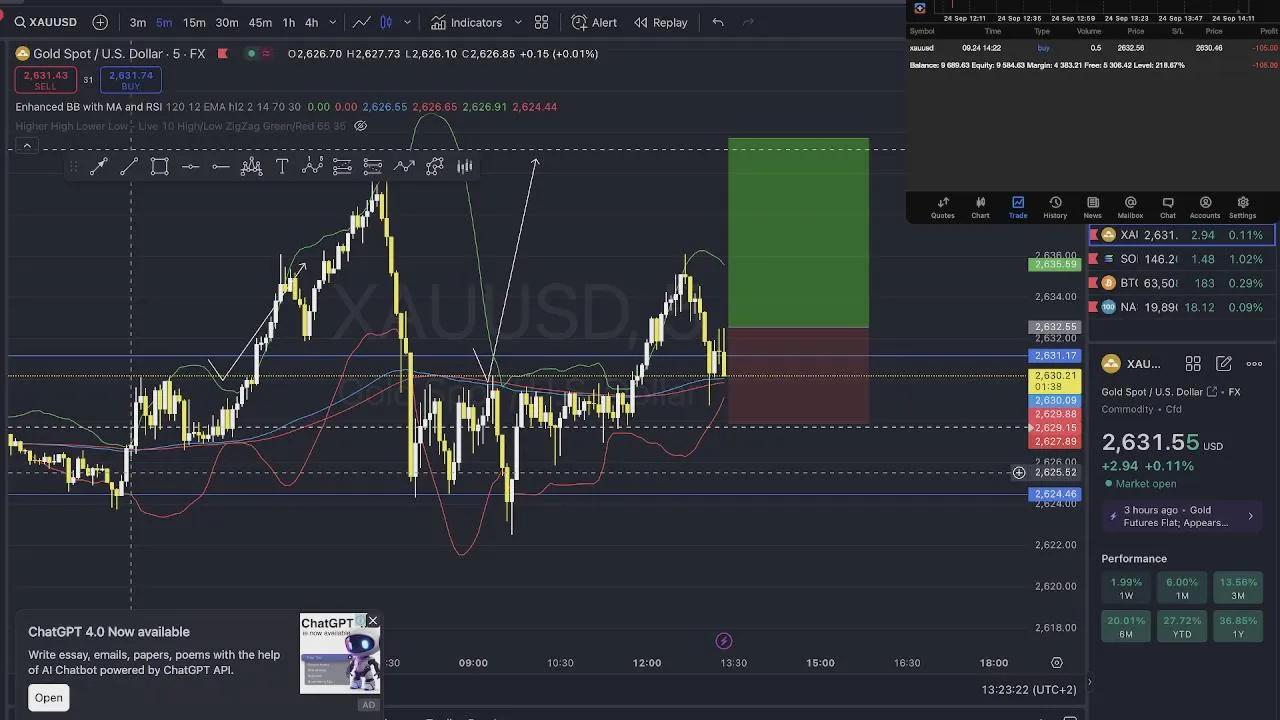Toggle the red flag on BTC watchlist row
The image size is (1280, 720).
pos(1094,283)
